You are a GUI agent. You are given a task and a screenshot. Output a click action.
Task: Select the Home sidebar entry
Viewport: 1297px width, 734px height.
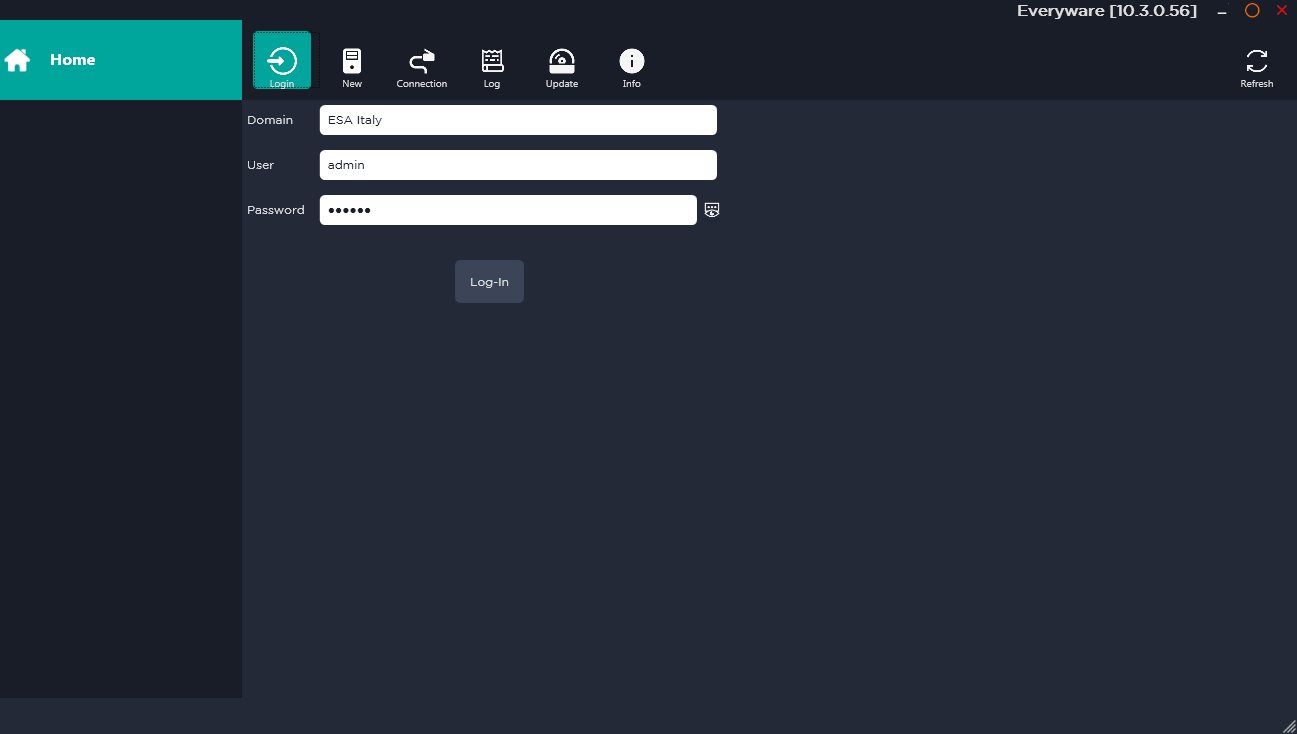pyautogui.click(x=72, y=60)
